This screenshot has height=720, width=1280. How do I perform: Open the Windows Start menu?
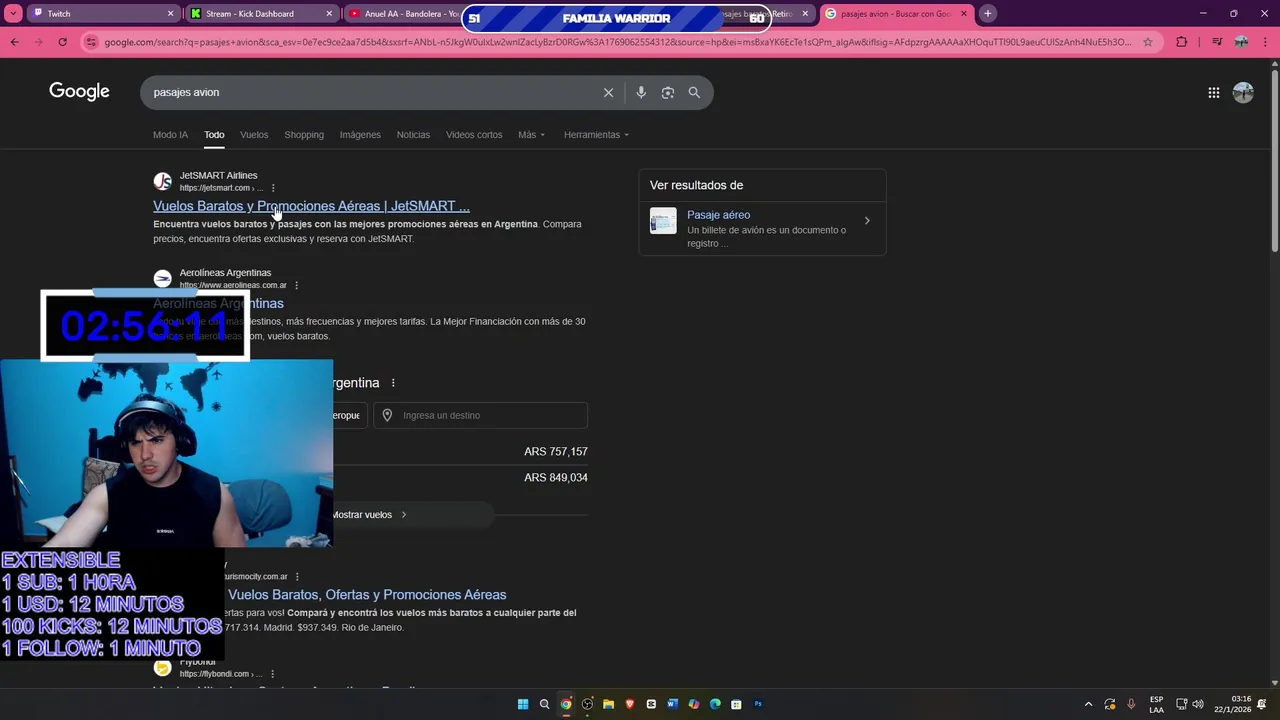523,704
